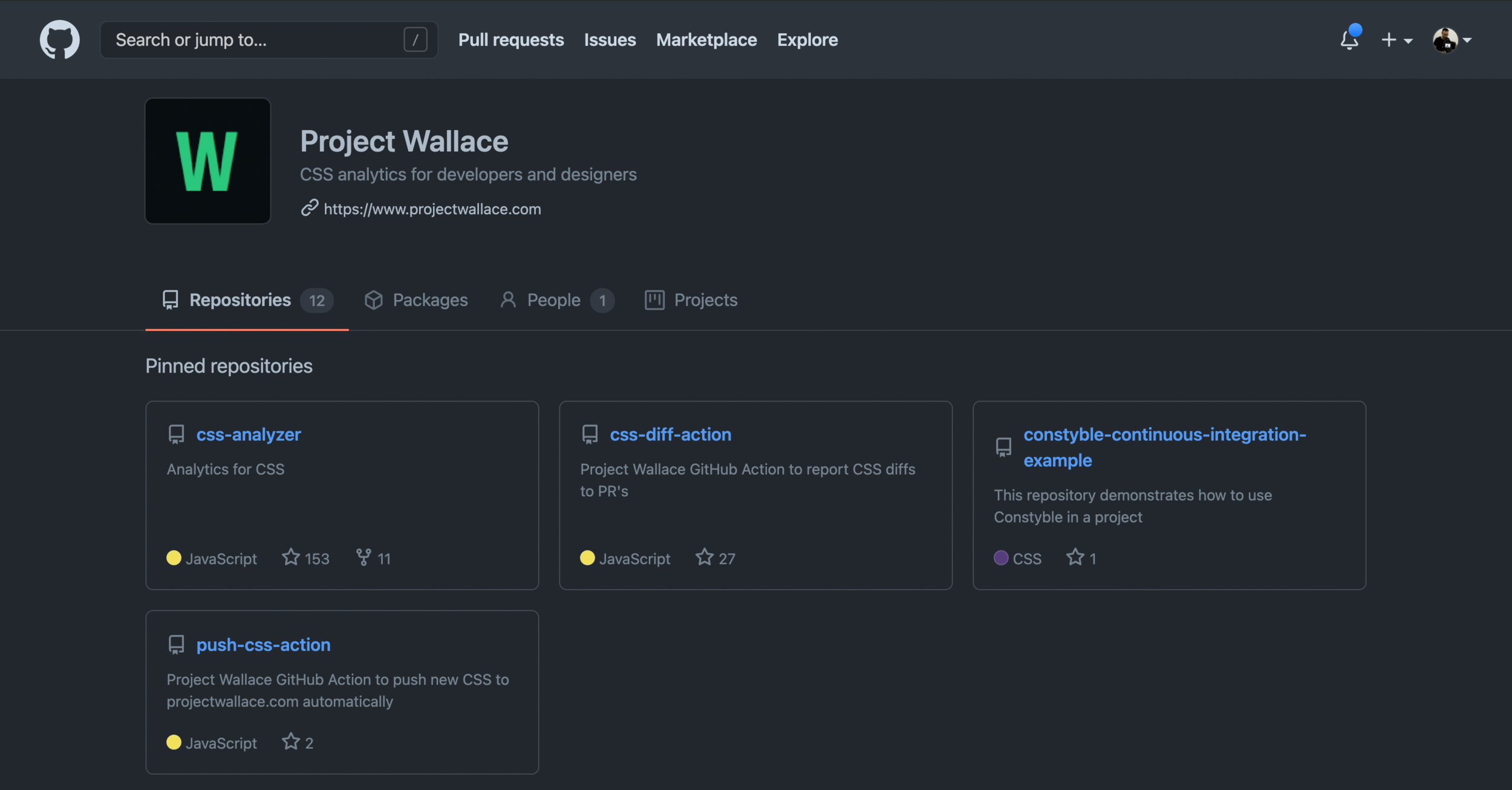Click star icon on push-css-action card
The image size is (1512, 790).
pyautogui.click(x=291, y=742)
